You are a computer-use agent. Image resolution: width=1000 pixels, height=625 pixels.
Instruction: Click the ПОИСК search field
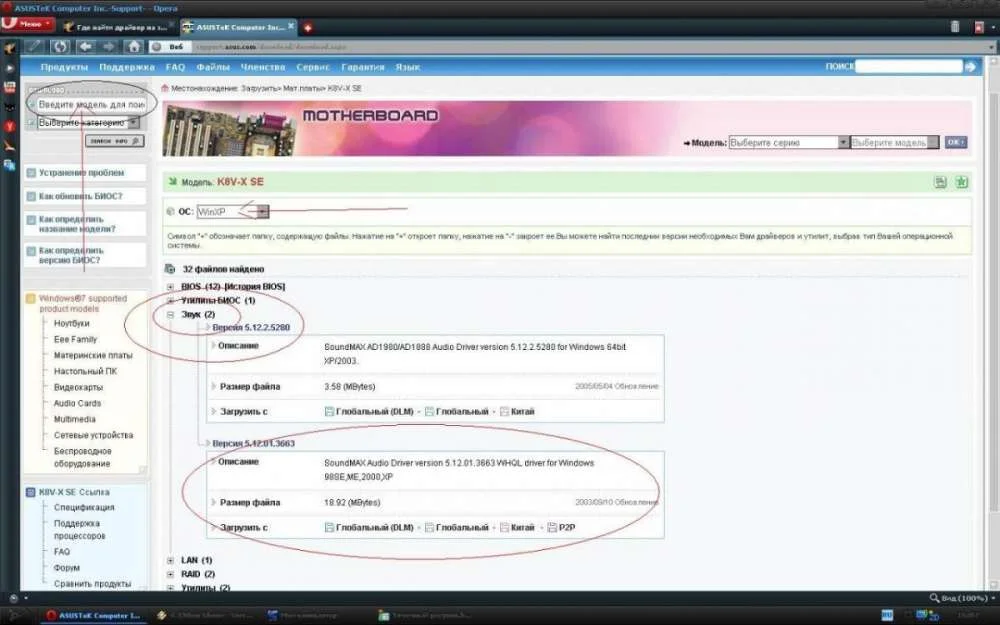[909, 66]
